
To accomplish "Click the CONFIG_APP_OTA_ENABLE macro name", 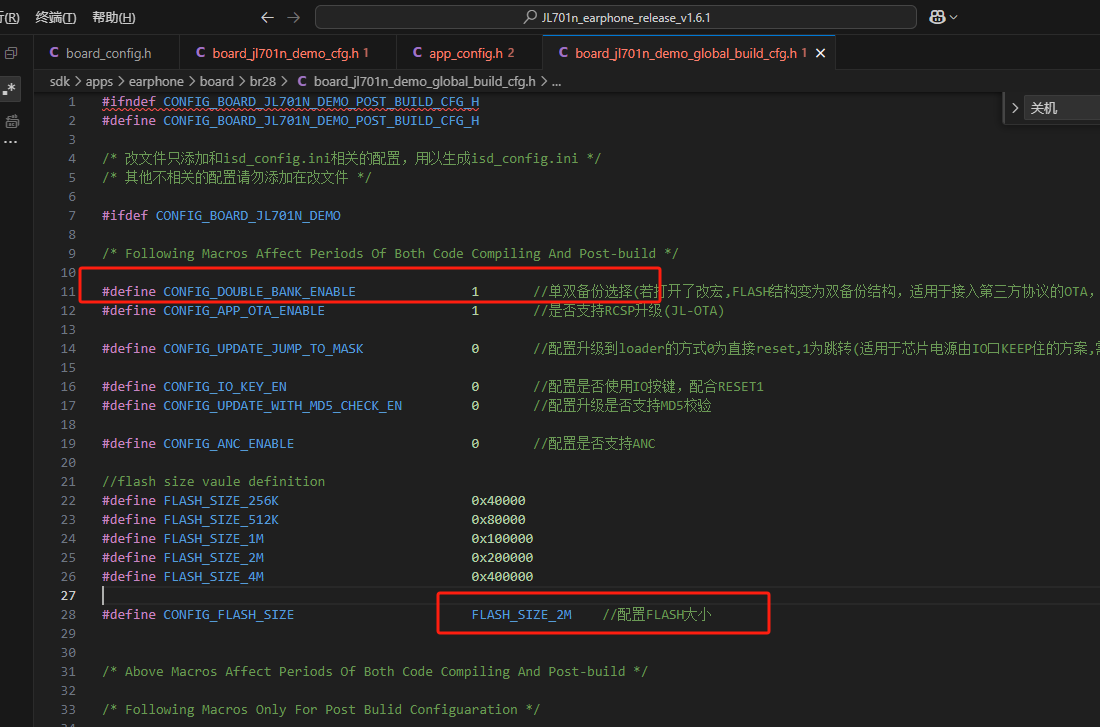I will pos(244,310).
